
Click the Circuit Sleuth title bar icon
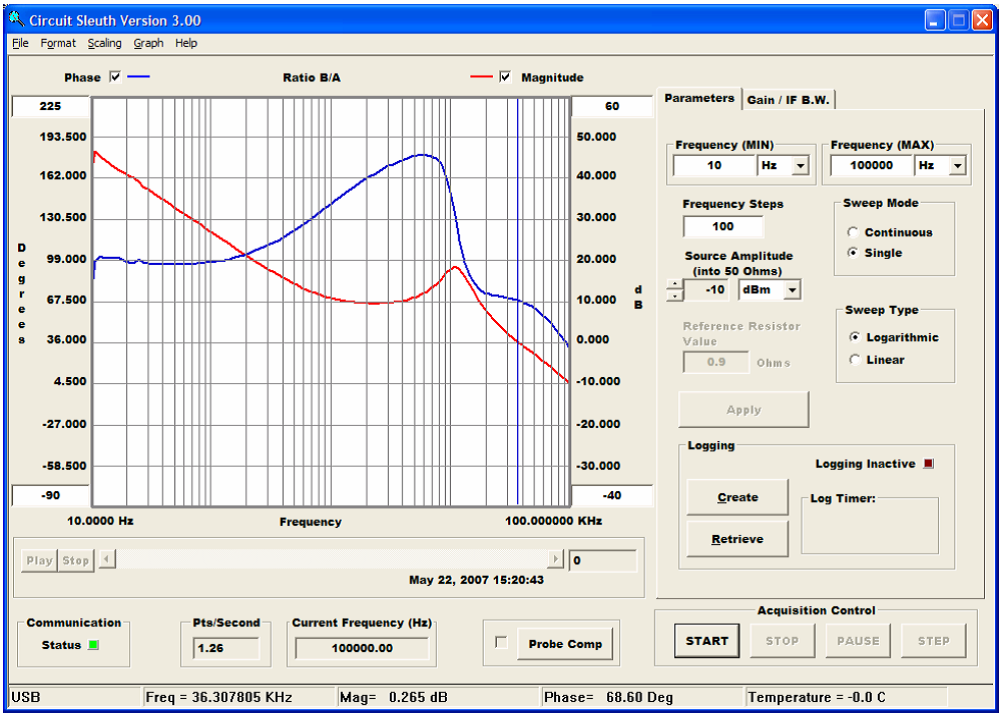click(x=16, y=20)
